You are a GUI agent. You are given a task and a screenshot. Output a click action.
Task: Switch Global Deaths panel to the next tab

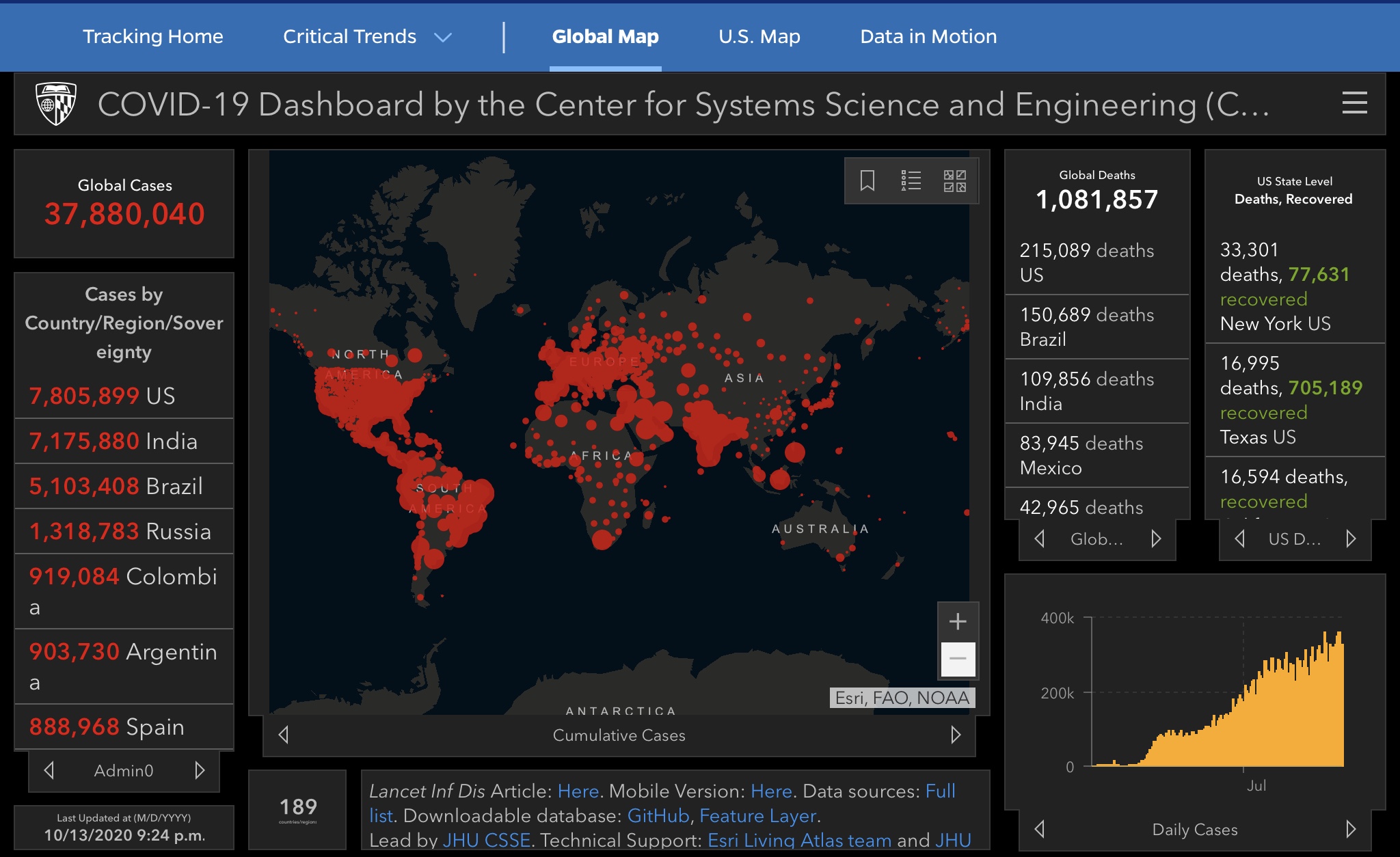point(1156,539)
